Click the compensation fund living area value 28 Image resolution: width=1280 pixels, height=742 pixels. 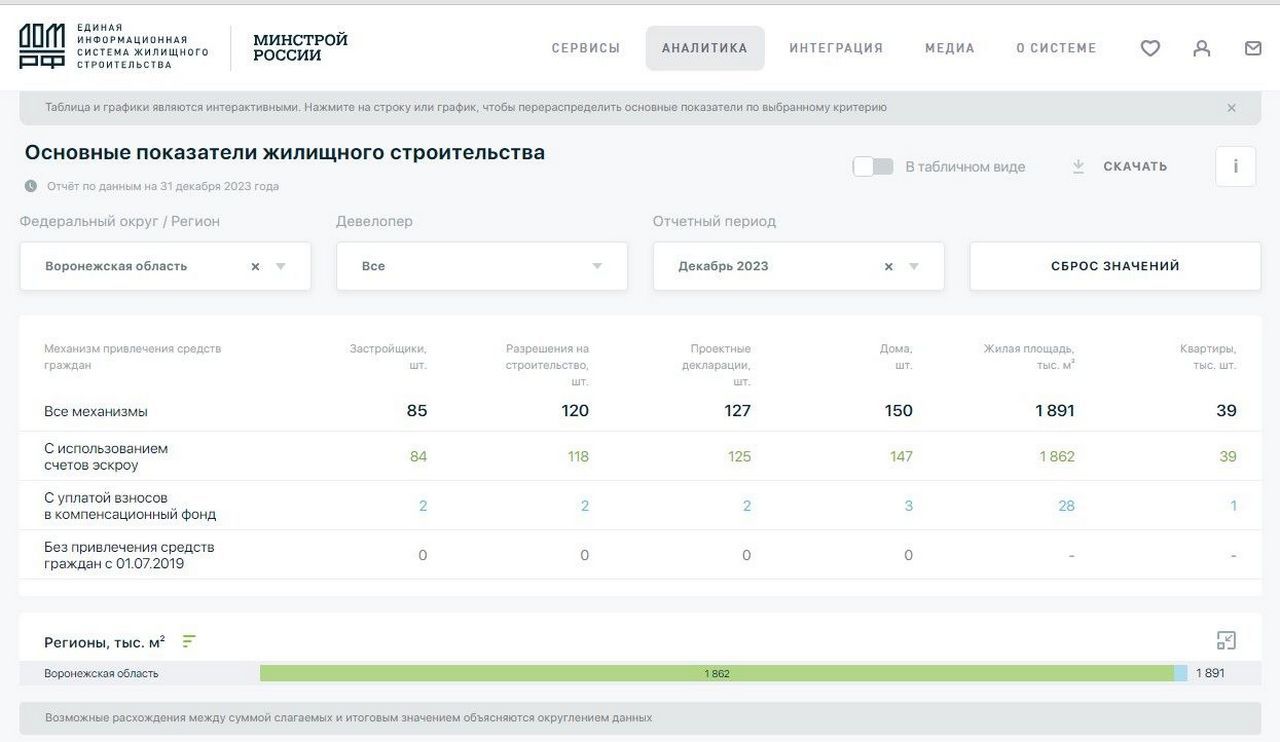1066,506
